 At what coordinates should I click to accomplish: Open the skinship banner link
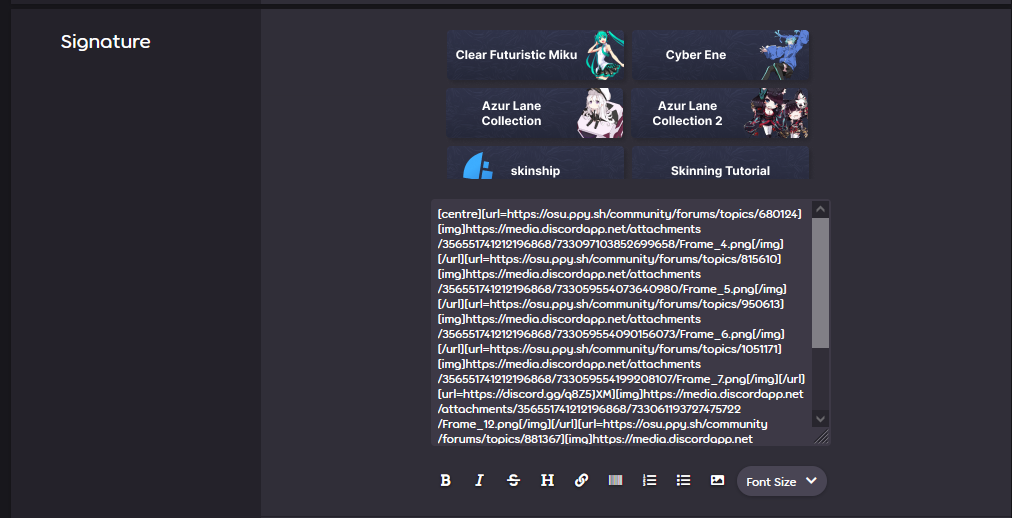535,163
